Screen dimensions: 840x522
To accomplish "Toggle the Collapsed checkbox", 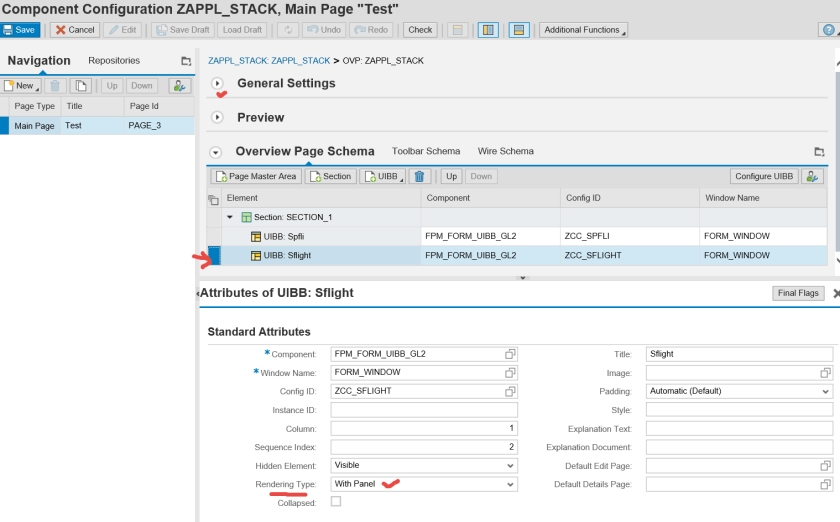I will pyautogui.click(x=336, y=502).
